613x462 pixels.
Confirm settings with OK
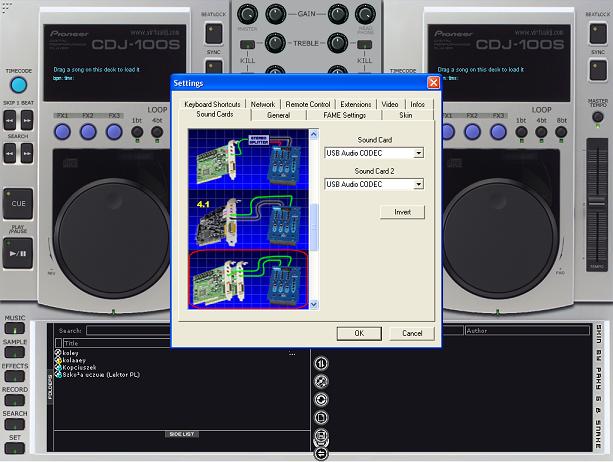pyautogui.click(x=359, y=333)
